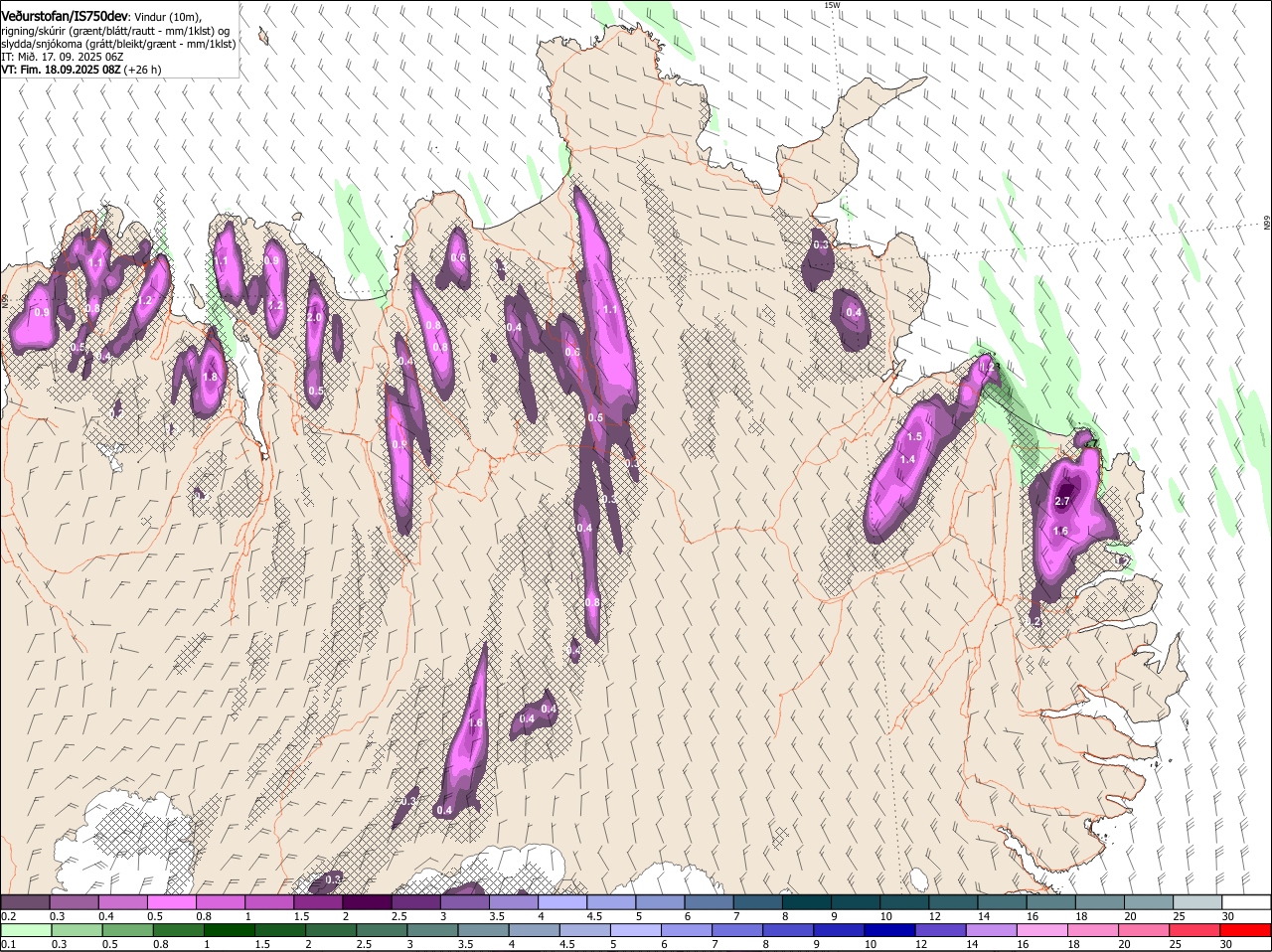This screenshot has height=952, width=1272.
Task: Click the "1.5" precipitation value on the map
Action: 914,437
